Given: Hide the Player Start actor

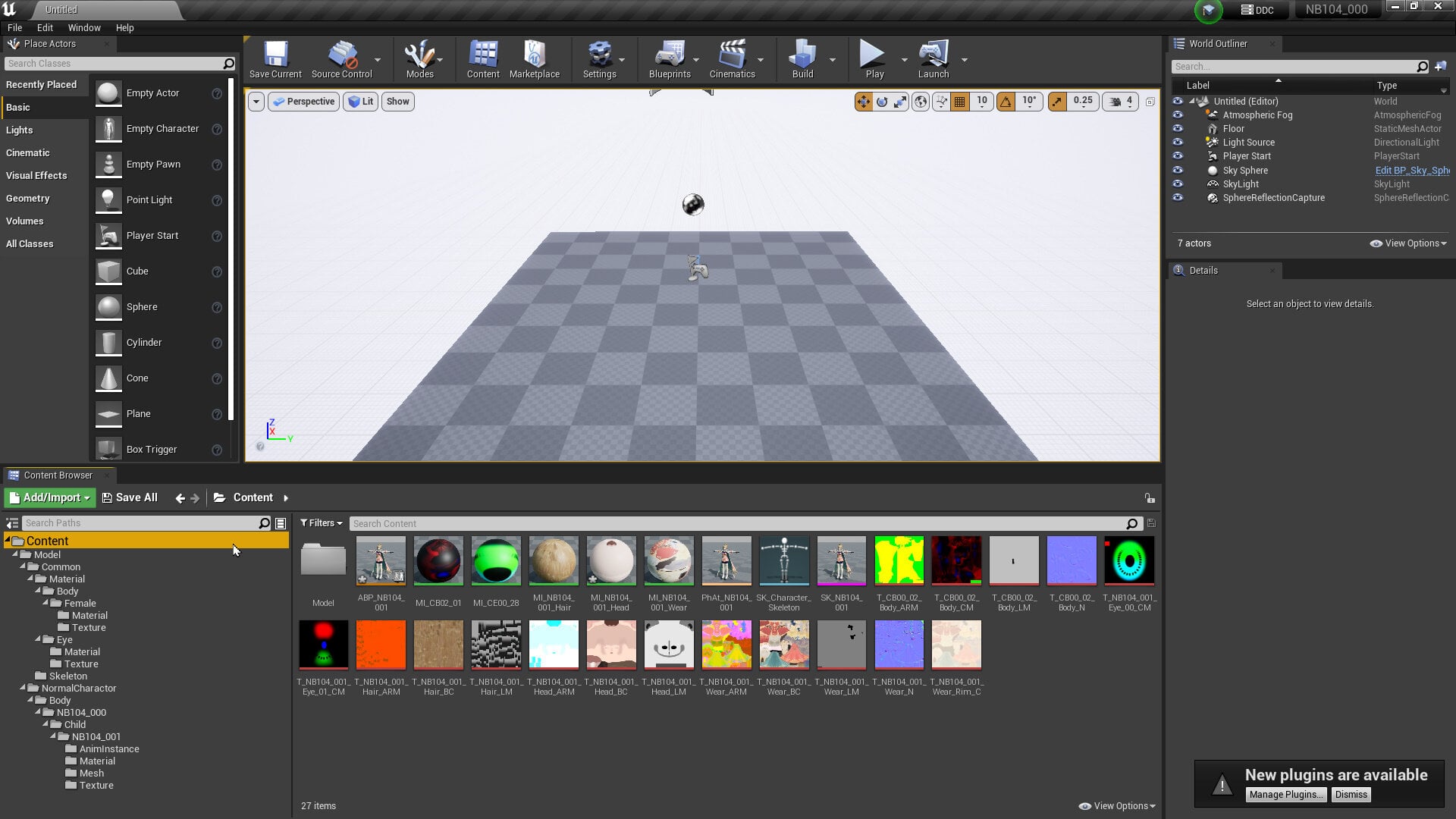Looking at the screenshot, I should 1178,156.
